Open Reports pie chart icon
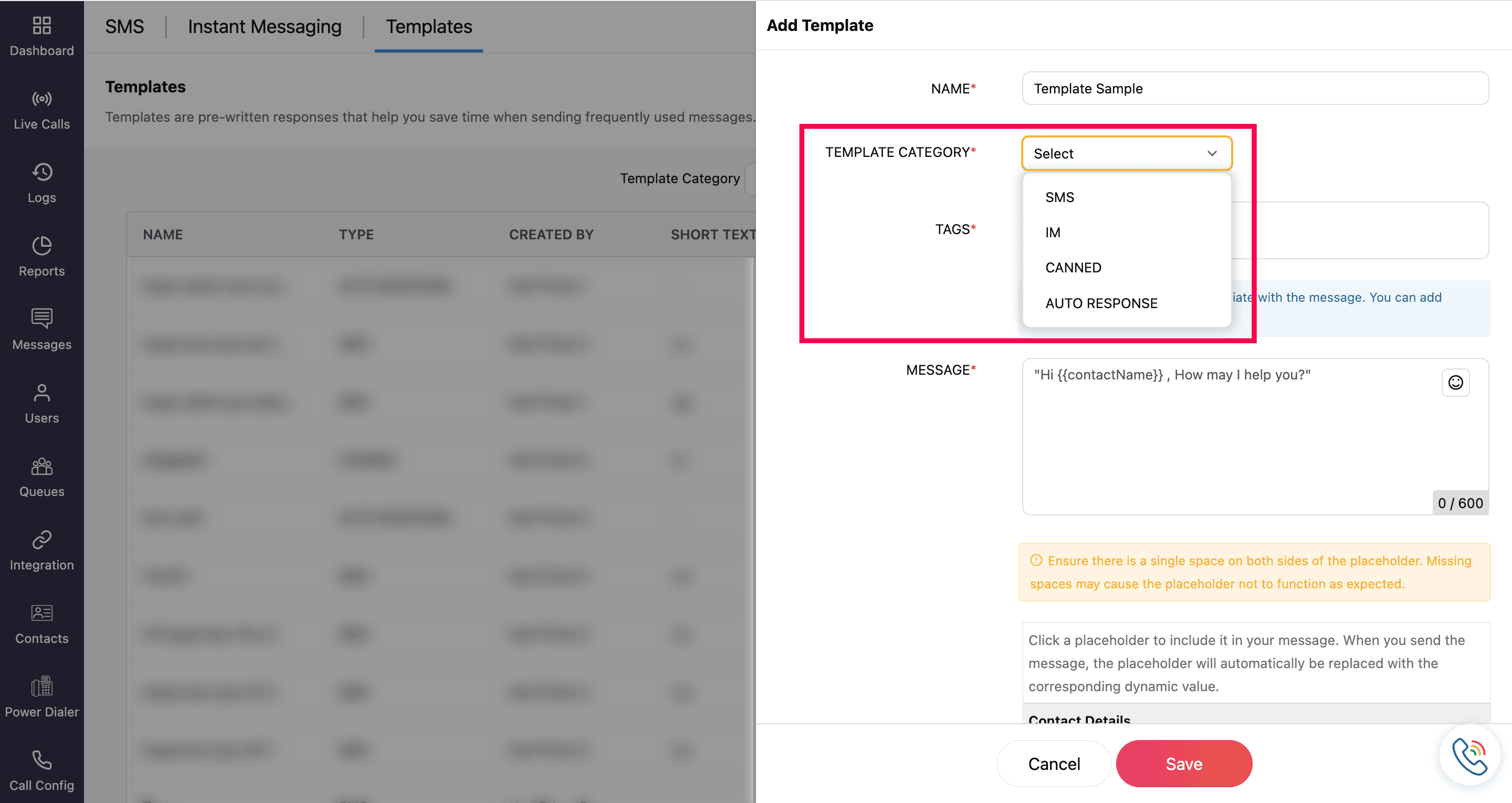 pos(41,246)
